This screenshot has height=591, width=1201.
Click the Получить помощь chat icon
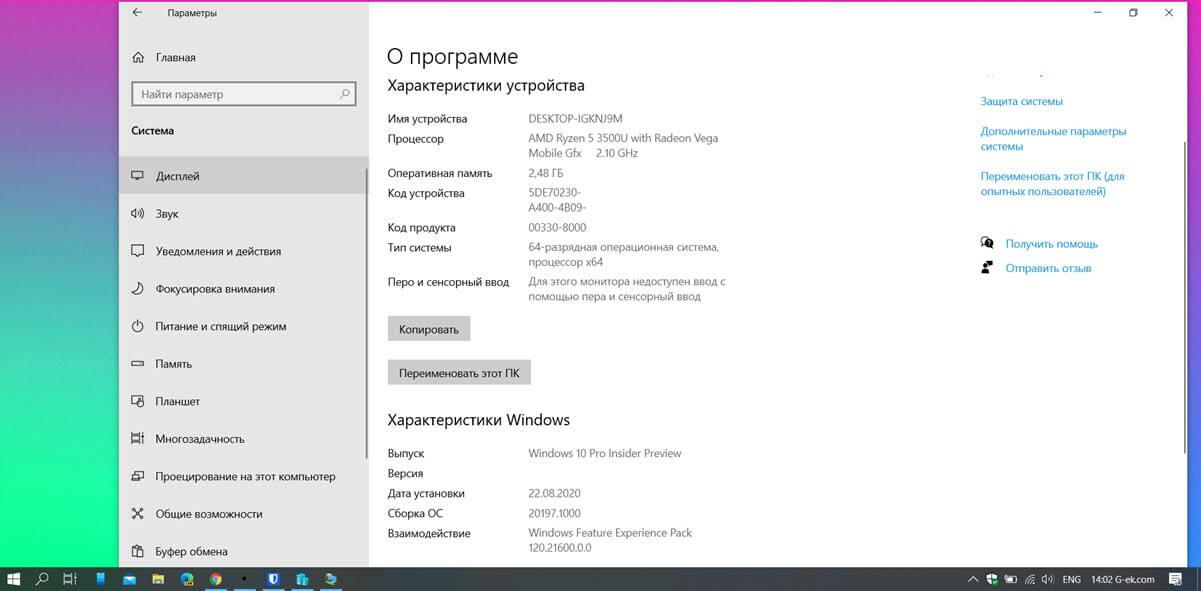tap(987, 243)
